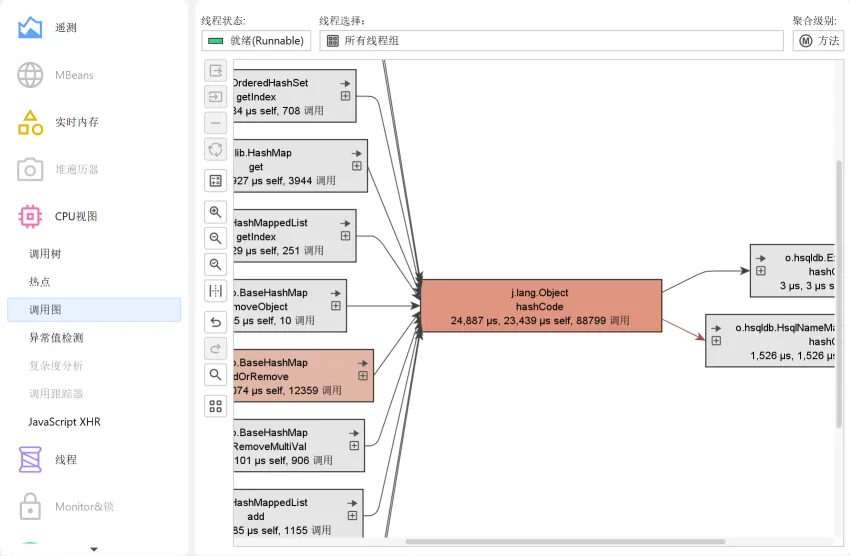Click the circular refresh arrows toolbar icon
The image size is (850, 556).
click(215, 150)
